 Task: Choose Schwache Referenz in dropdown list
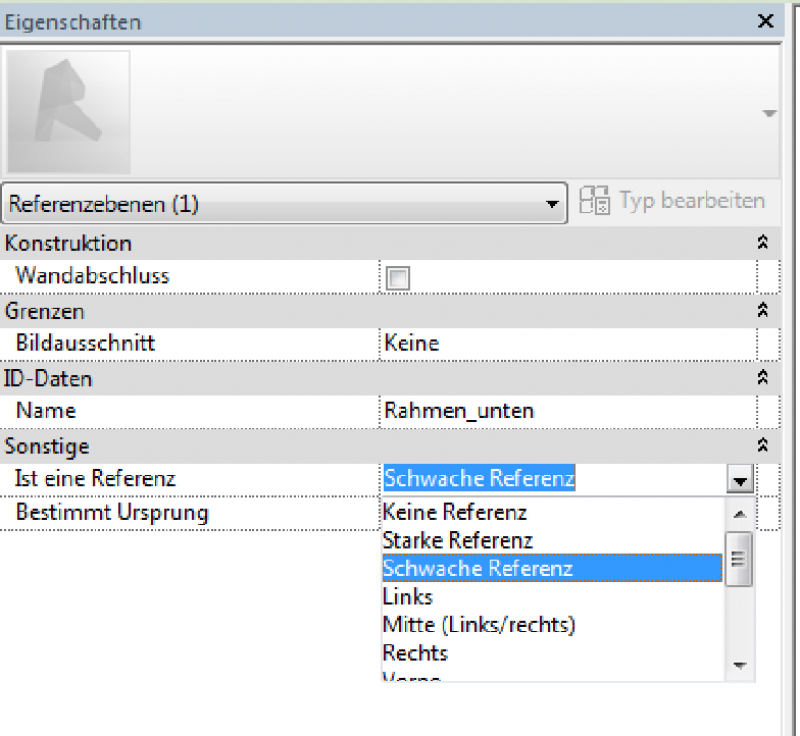click(x=477, y=568)
